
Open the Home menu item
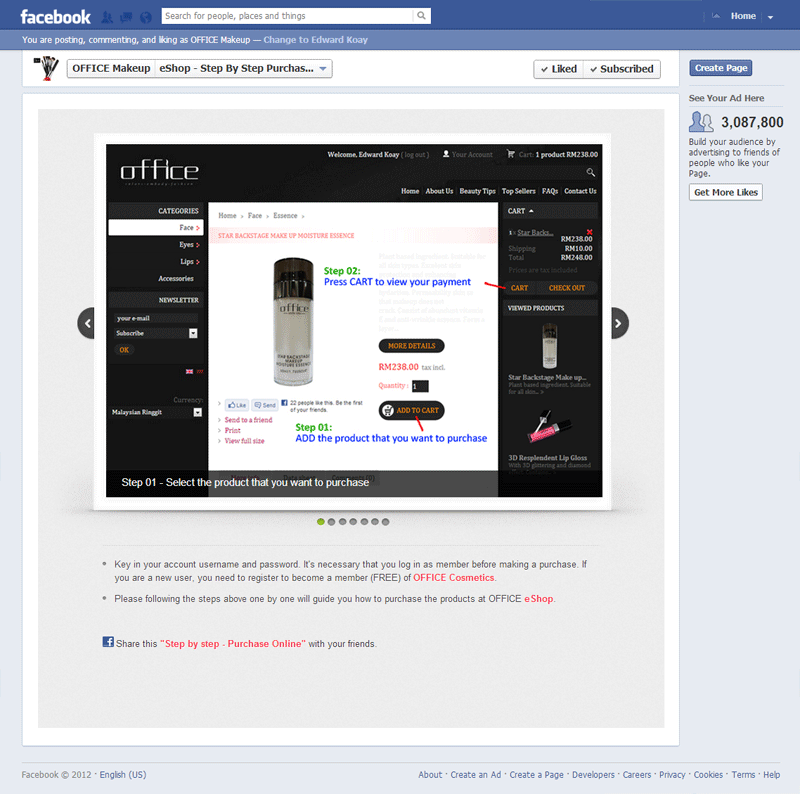(x=743, y=16)
